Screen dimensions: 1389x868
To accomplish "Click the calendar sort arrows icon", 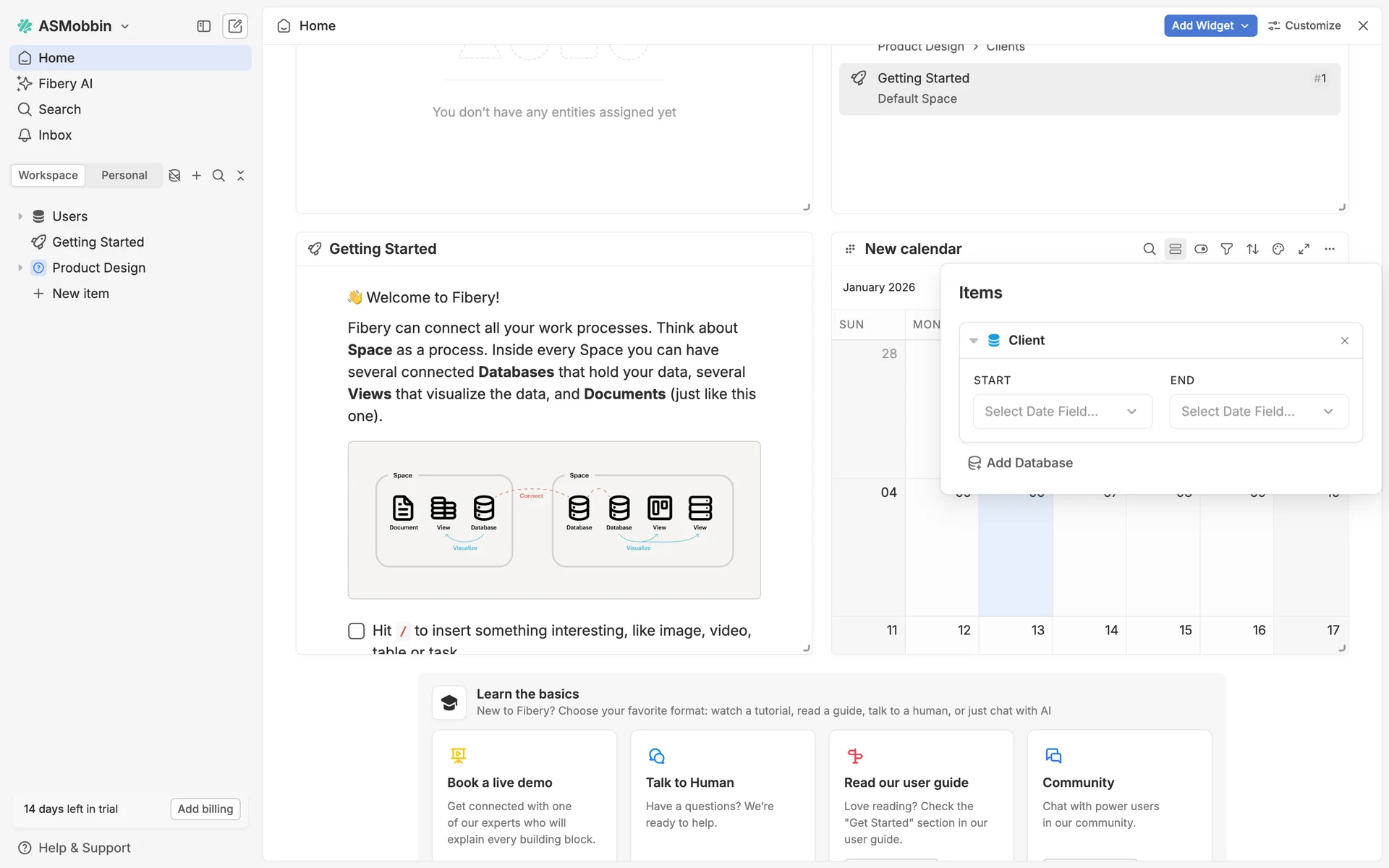I will click(x=1252, y=249).
